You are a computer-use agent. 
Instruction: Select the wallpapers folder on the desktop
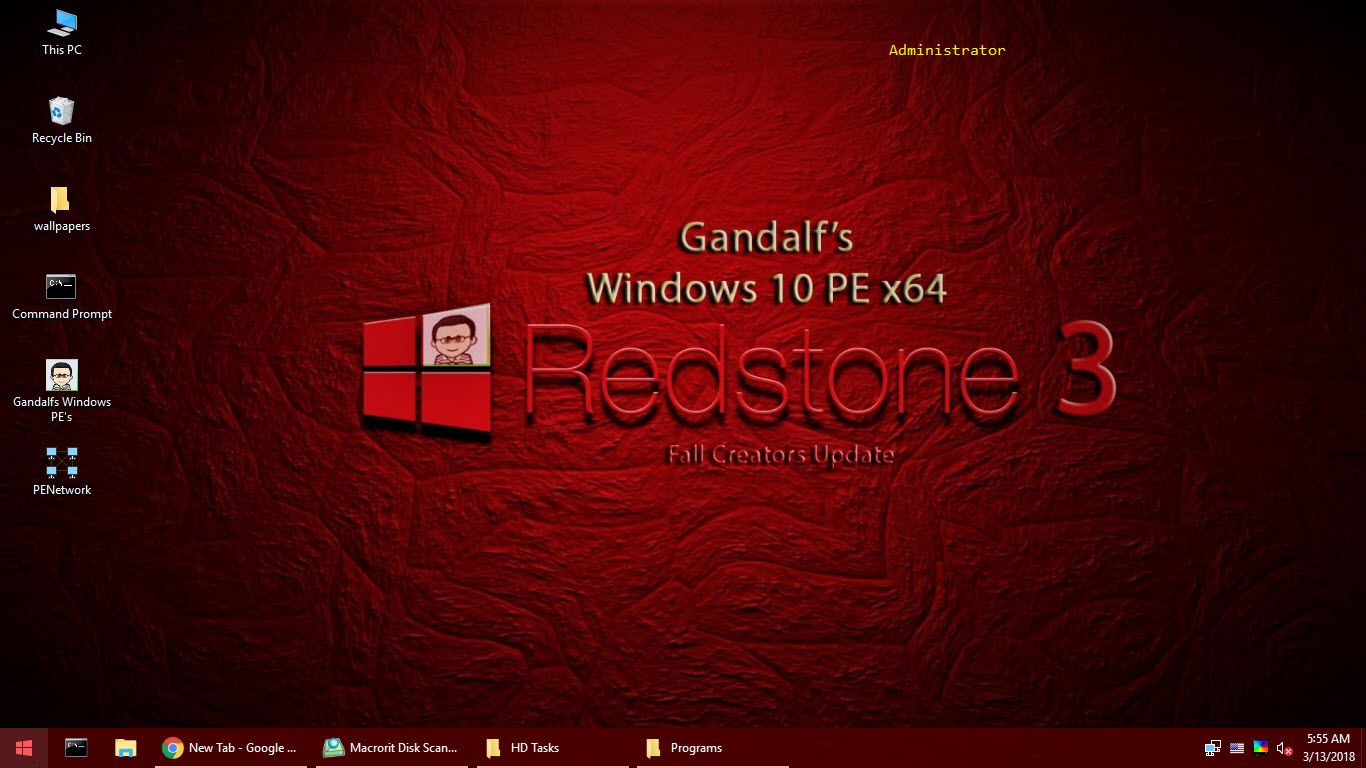pos(62,208)
